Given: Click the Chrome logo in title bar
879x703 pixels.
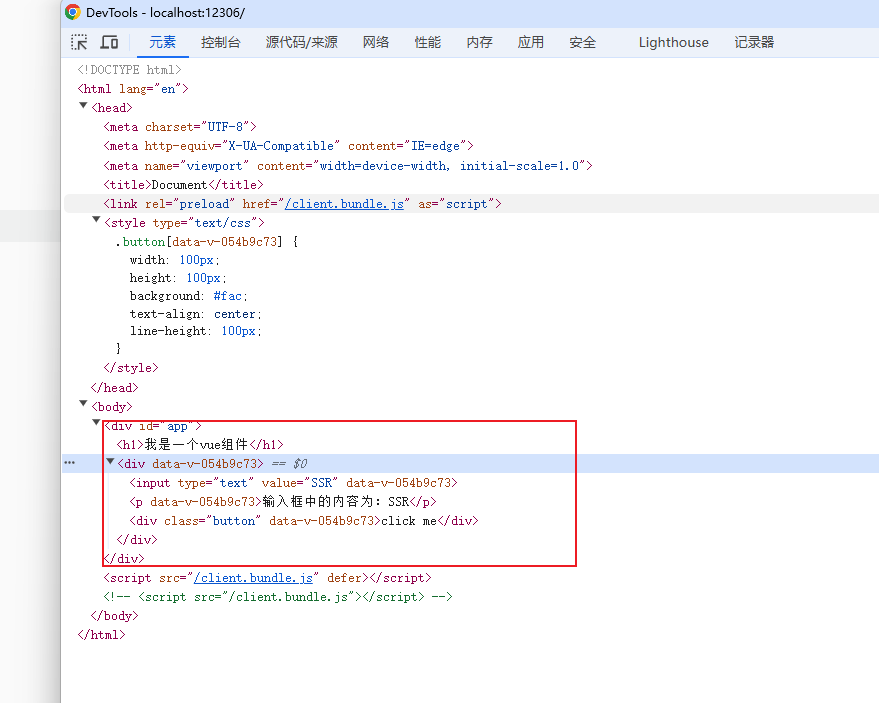Looking at the screenshot, I should pos(72,12).
